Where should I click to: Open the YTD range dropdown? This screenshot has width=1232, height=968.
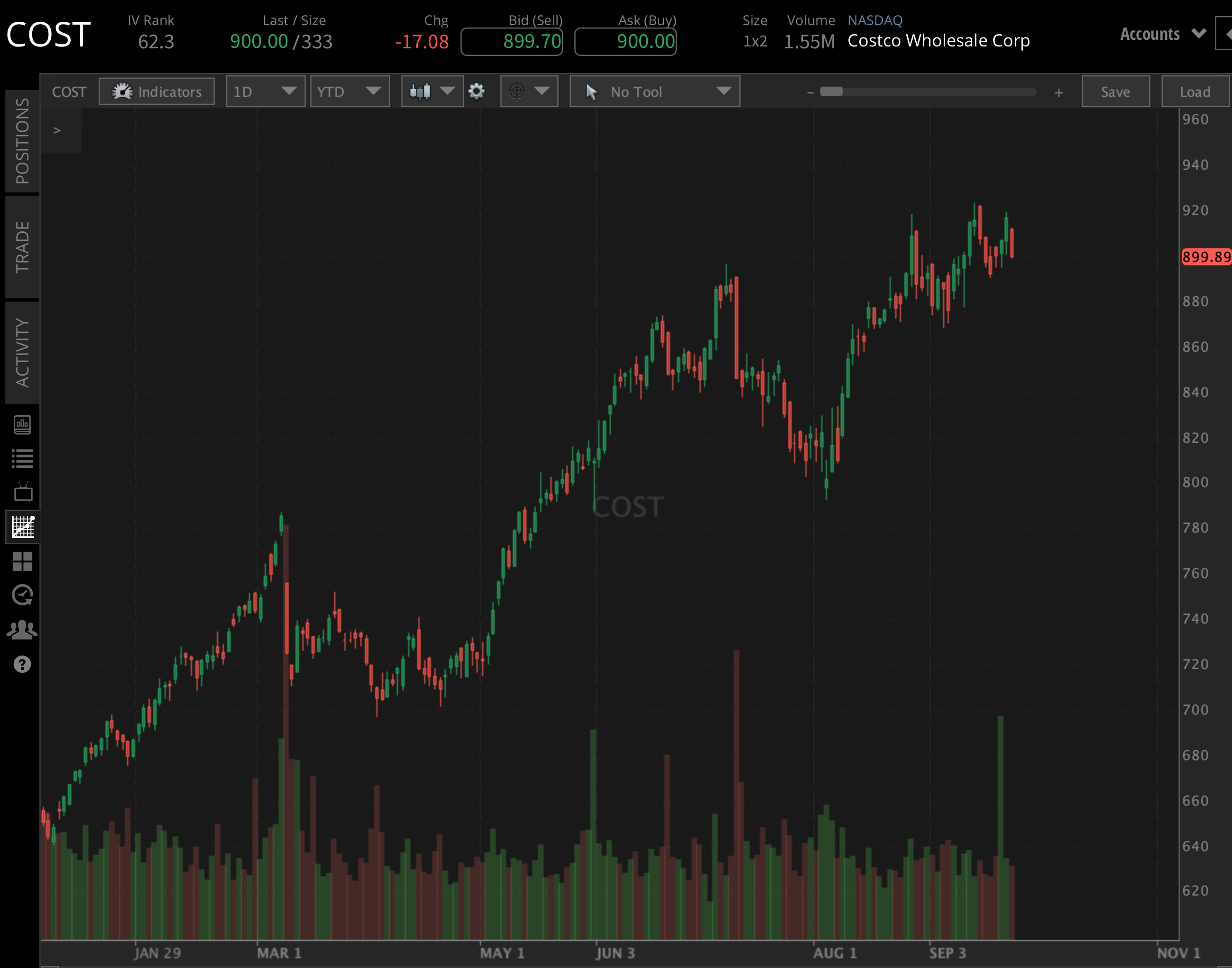349,91
